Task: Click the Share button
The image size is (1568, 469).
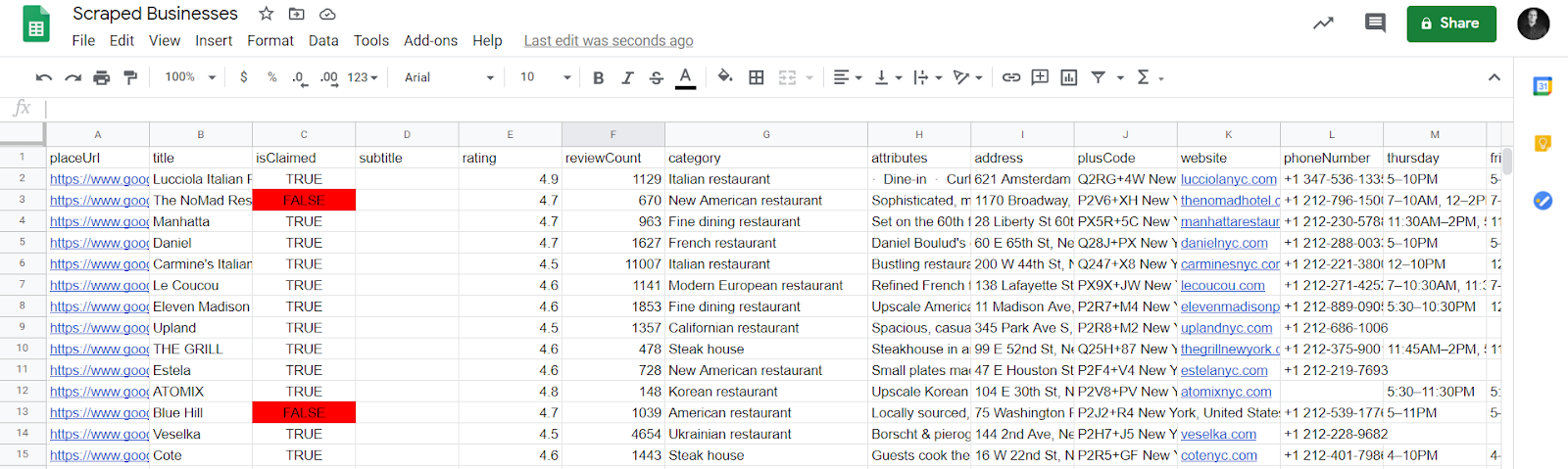Action: click(x=1451, y=23)
